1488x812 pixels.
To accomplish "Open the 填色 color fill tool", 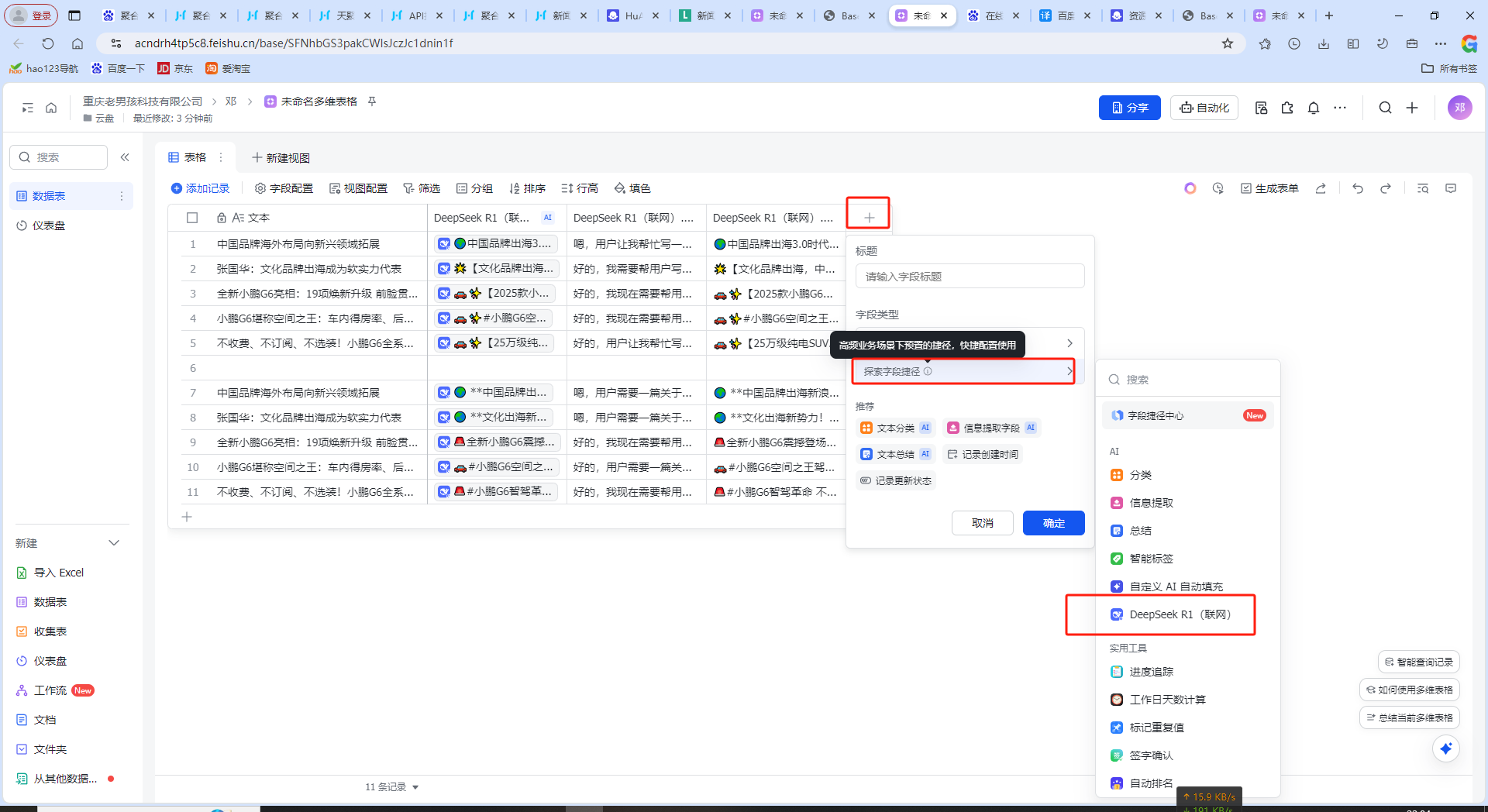I will tap(632, 188).
